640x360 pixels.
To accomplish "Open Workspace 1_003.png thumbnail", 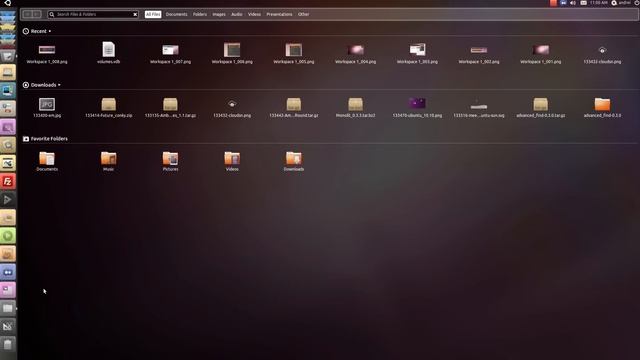I will click(x=417, y=50).
